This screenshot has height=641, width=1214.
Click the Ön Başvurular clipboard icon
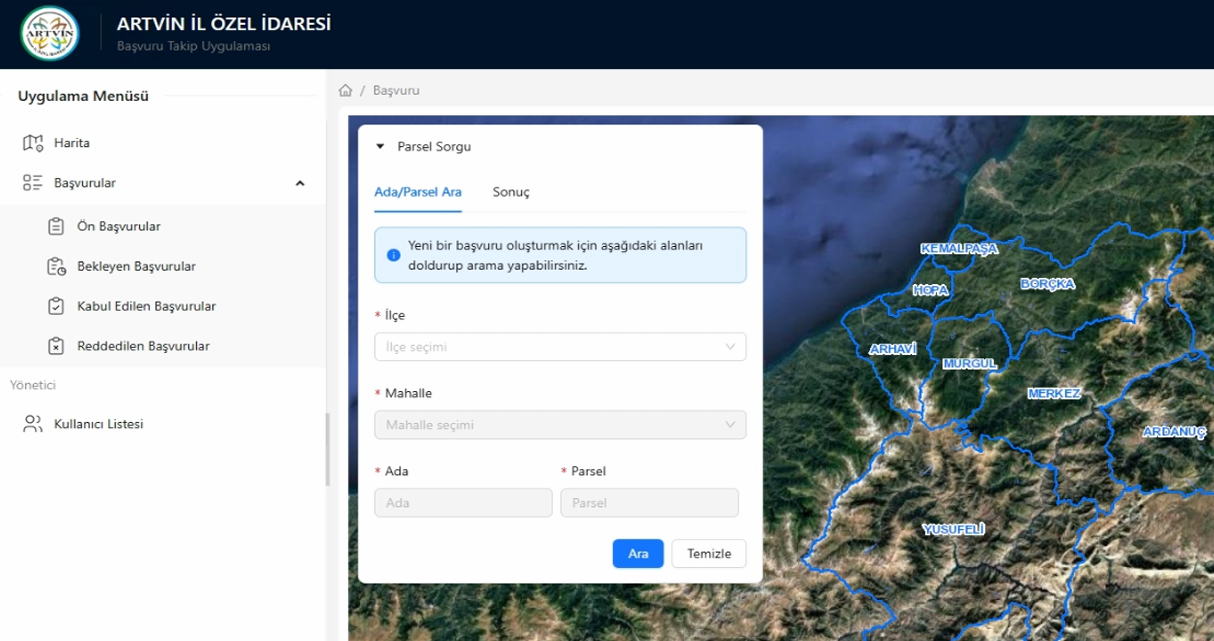coord(56,226)
